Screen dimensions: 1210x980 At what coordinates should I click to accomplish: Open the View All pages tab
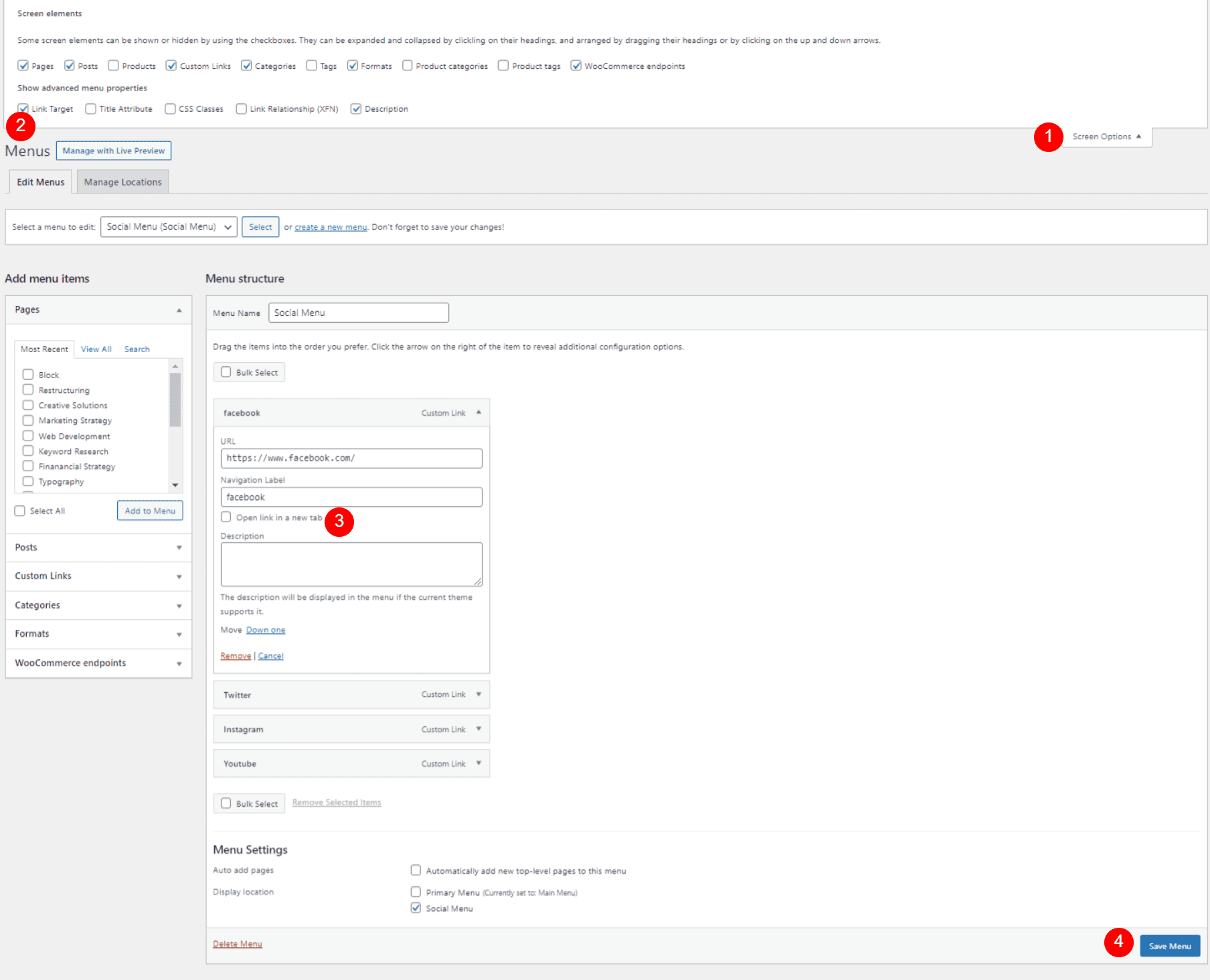pos(96,349)
